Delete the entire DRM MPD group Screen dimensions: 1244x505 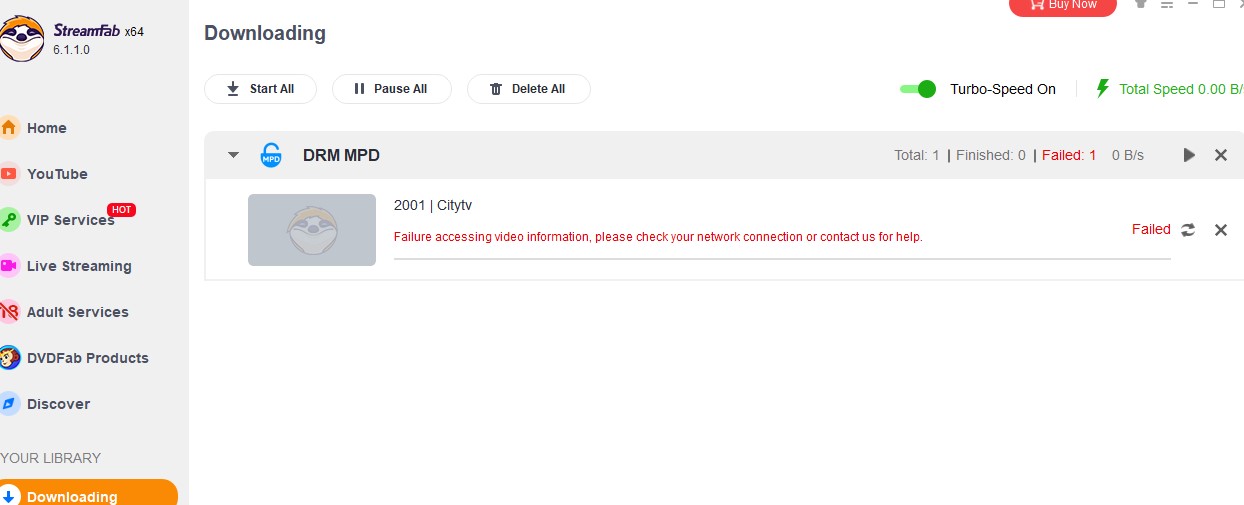click(1220, 155)
